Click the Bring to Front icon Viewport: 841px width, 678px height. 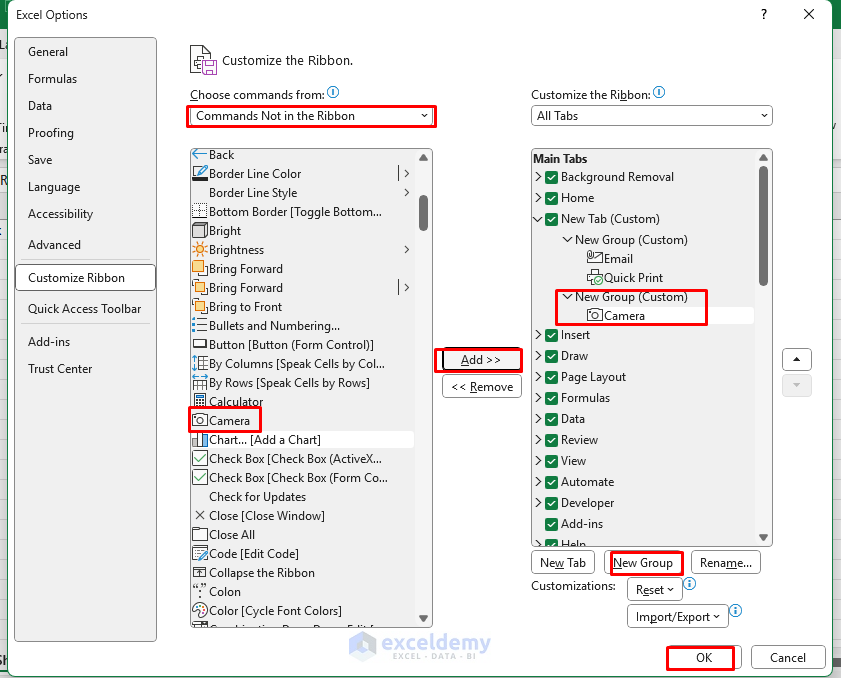[200, 306]
